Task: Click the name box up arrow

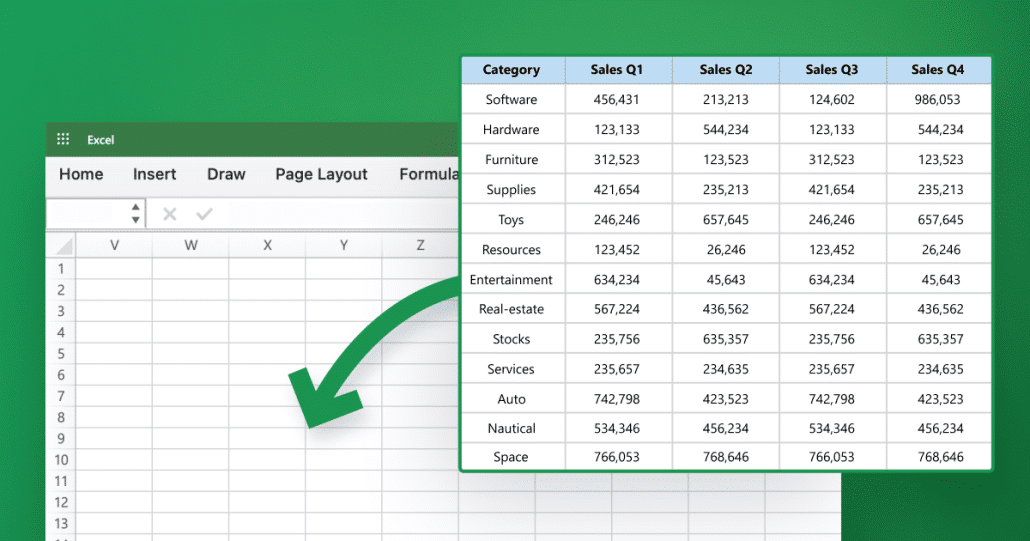Action: tap(135, 207)
